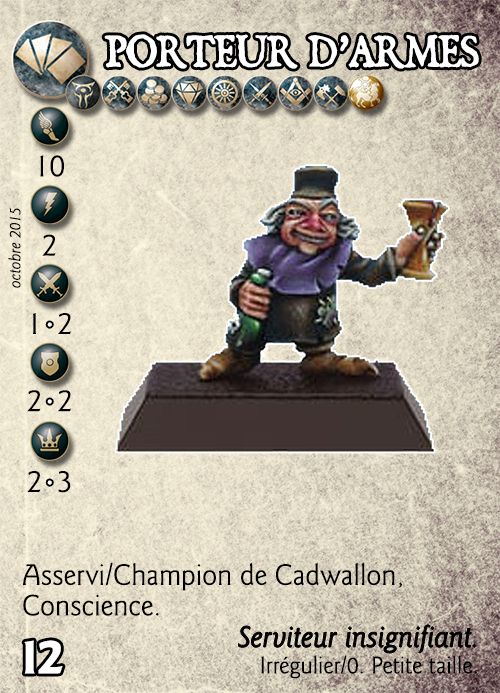This screenshot has height=693, width=500.
Task: Click the eye mask guild icon
Action: (83, 93)
